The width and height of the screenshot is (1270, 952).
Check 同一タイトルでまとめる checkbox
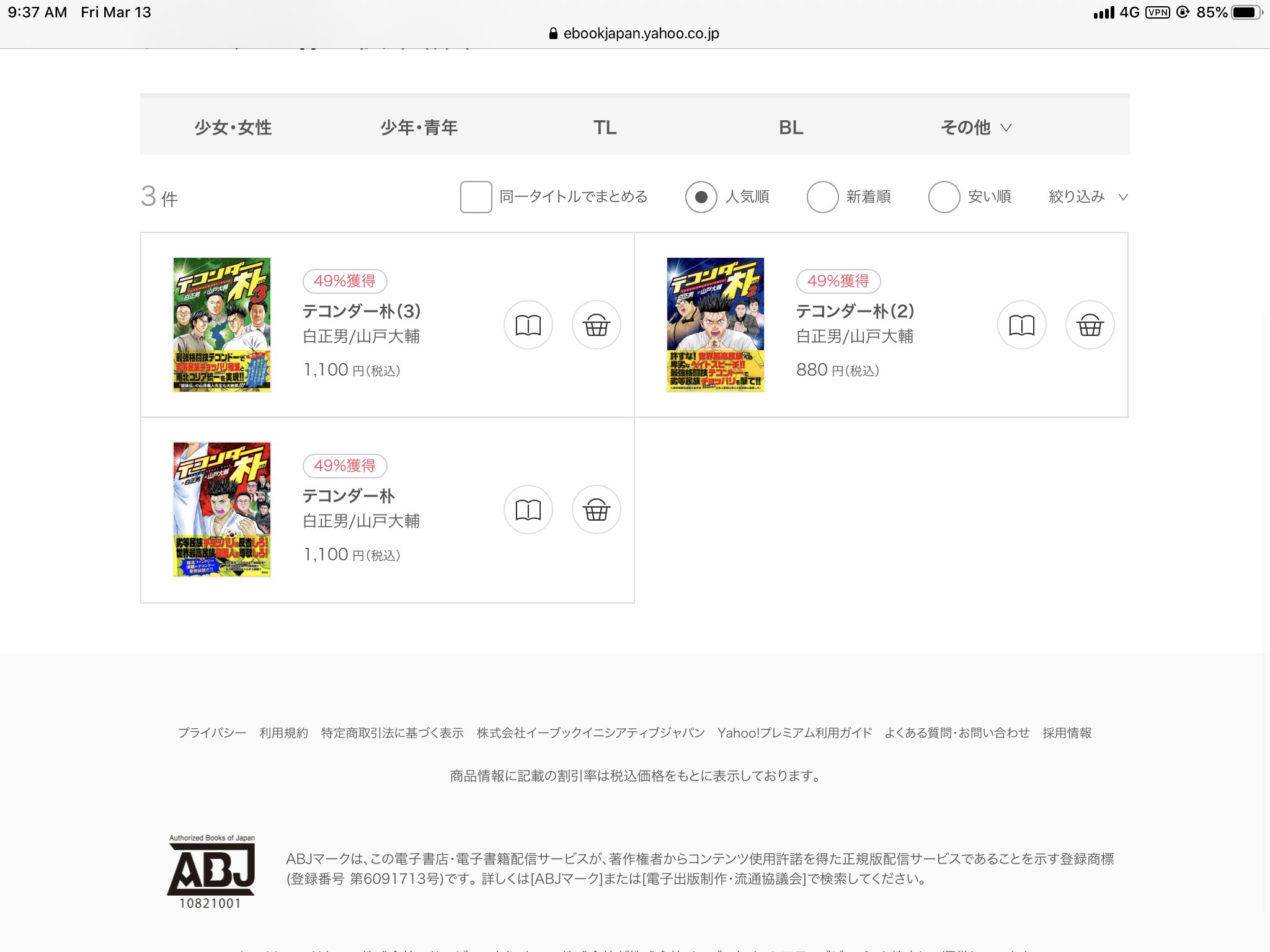(x=476, y=197)
